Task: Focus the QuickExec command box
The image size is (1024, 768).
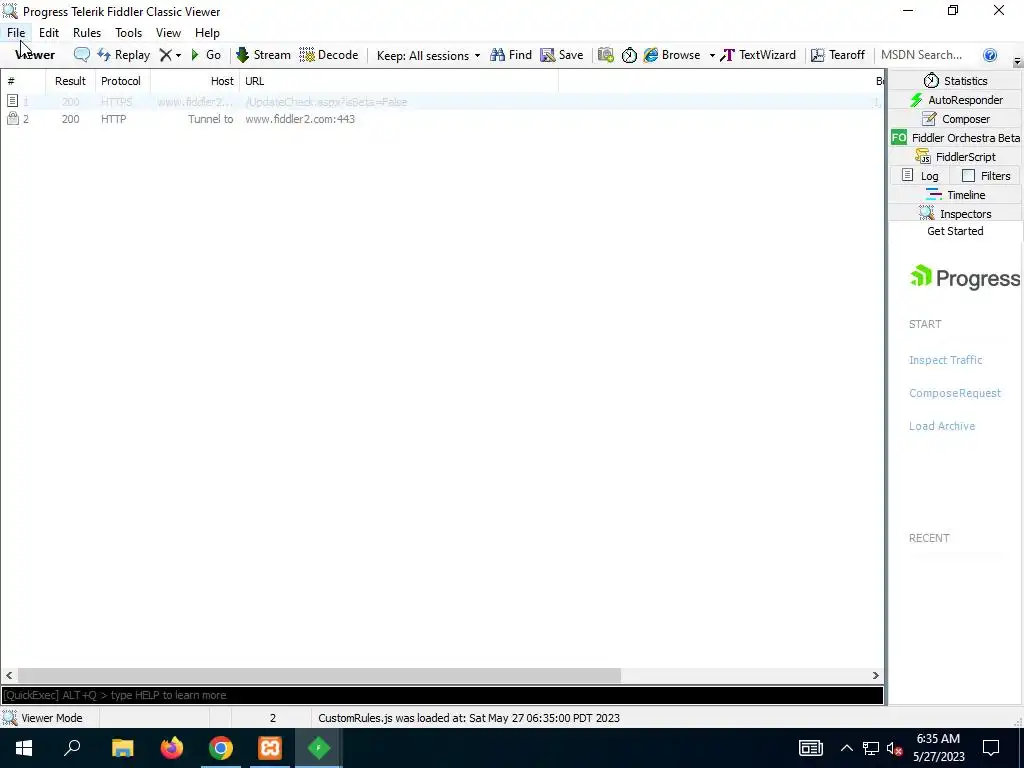Action: (x=442, y=696)
